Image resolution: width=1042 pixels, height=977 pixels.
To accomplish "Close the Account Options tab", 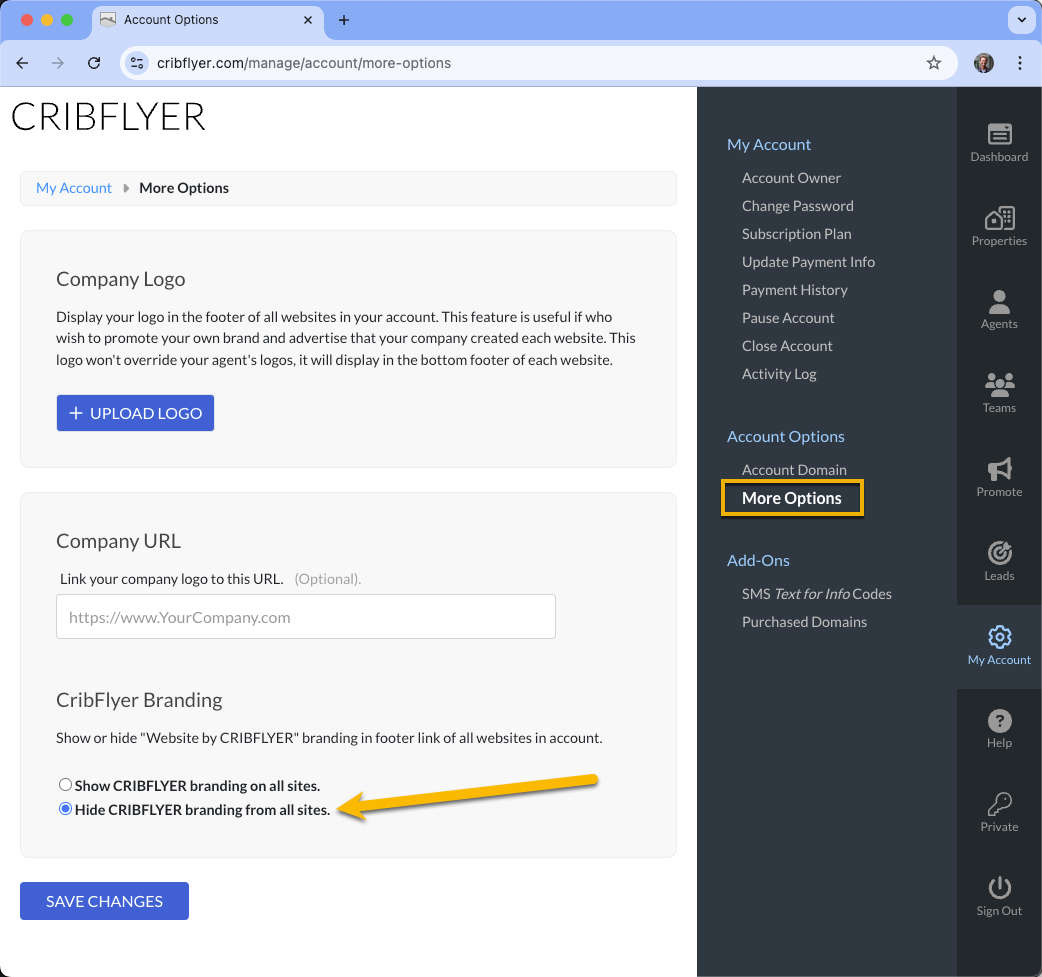I will pyautogui.click(x=308, y=20).
